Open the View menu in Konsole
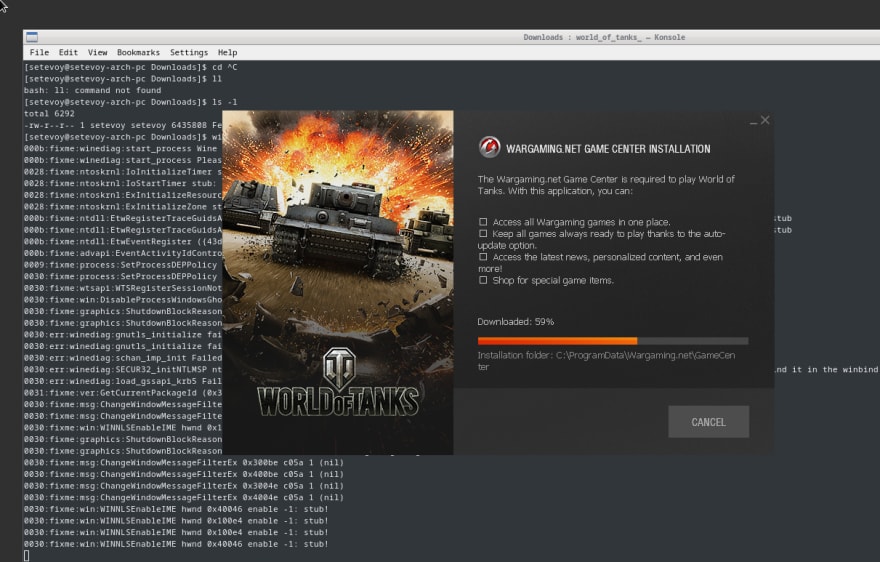The image size is (880, 562). click(x=98, y=52)
